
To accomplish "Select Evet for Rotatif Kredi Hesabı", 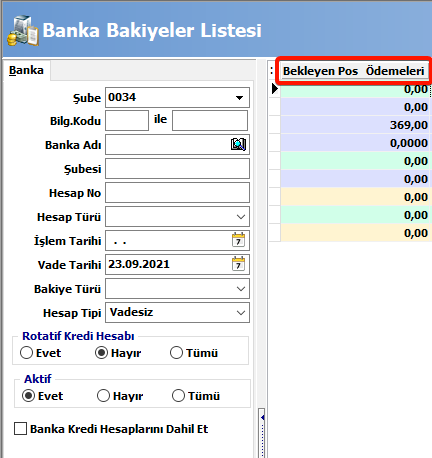I will point(26,353).
